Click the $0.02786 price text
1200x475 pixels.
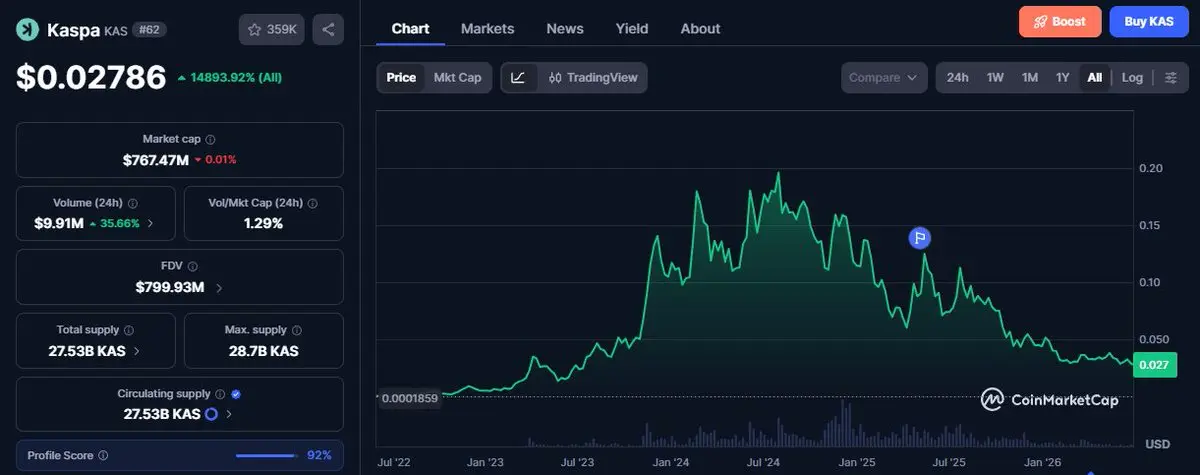pyautogui.click(x=91, y=77)
